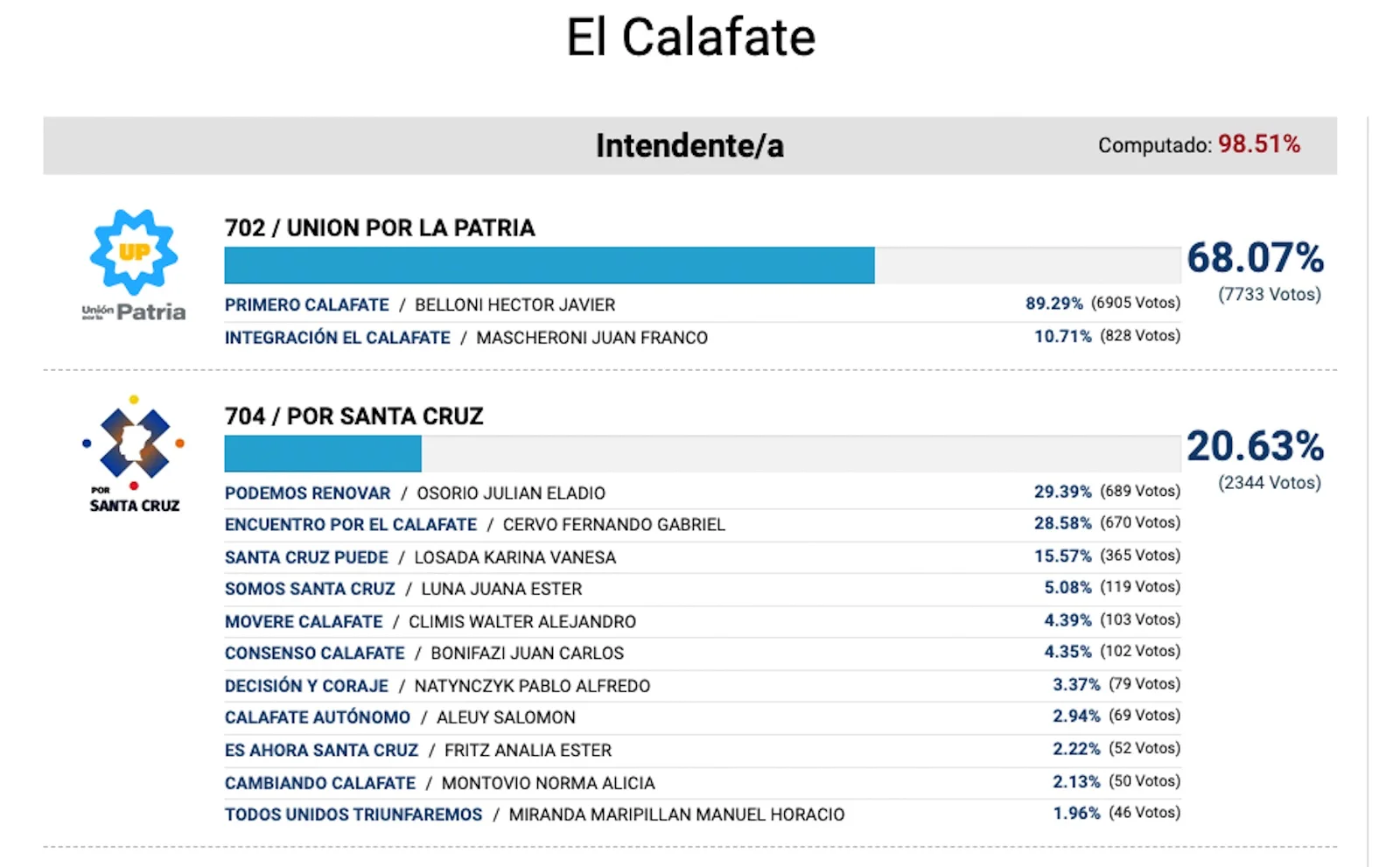This screenshot has height=867, width=1400.
Task: Click the ES AHORA SANTA CRUZ link
Action: pyautogui.click(x=321, y=750)
